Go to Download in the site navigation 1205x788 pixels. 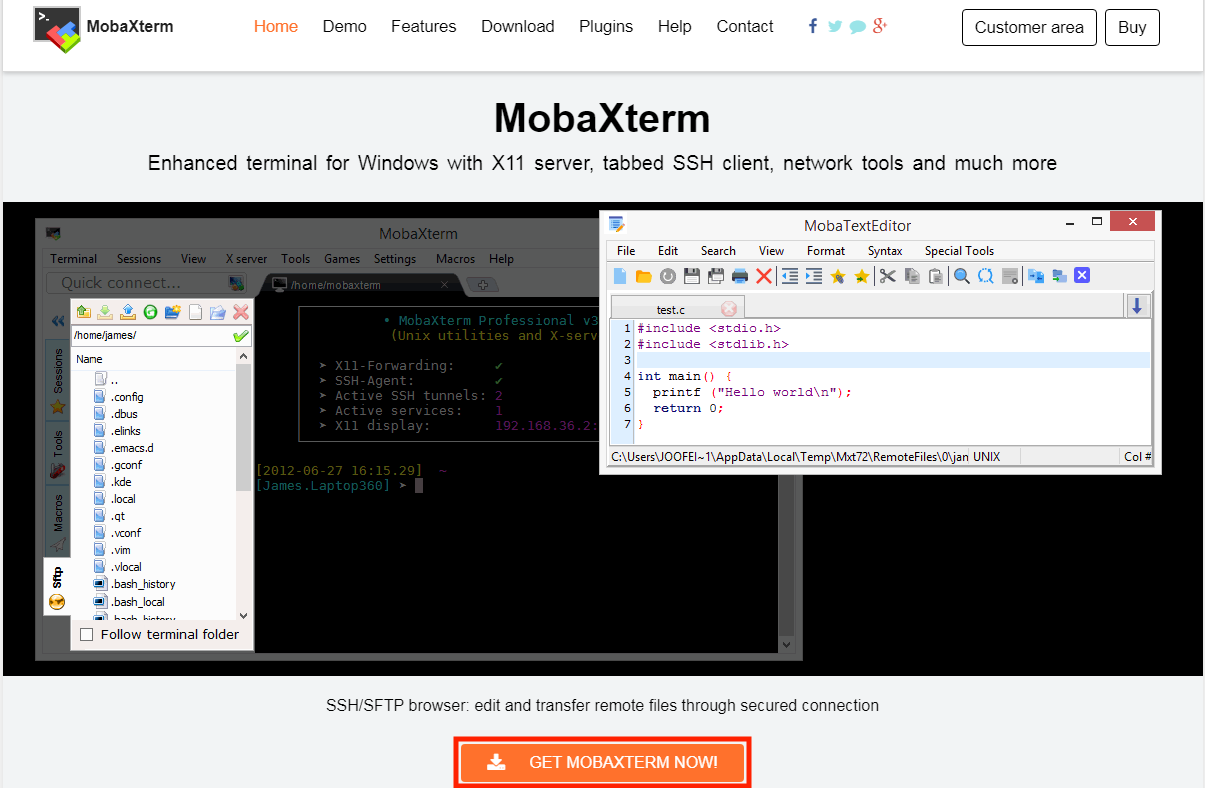518,27
